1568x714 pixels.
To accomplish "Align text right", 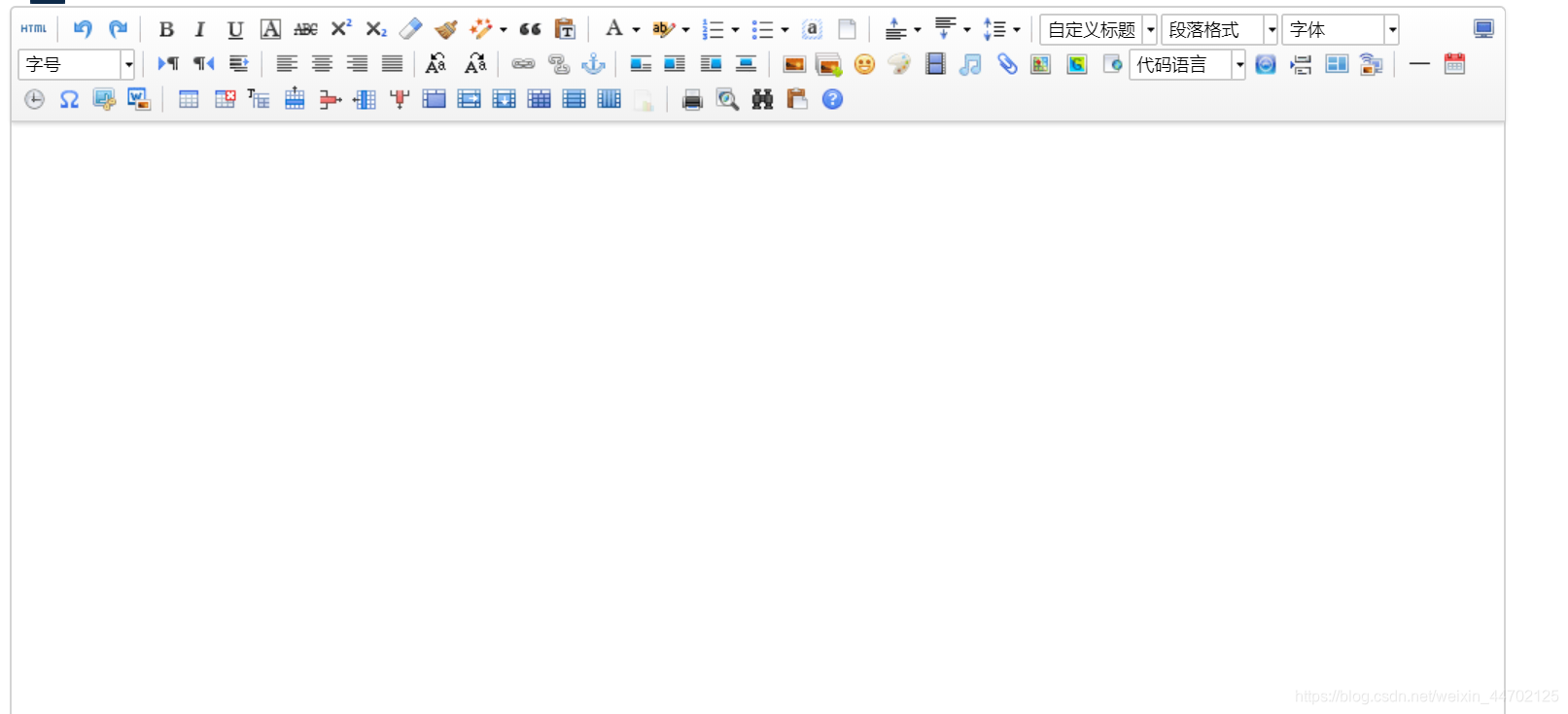I will tap(357, 64).
